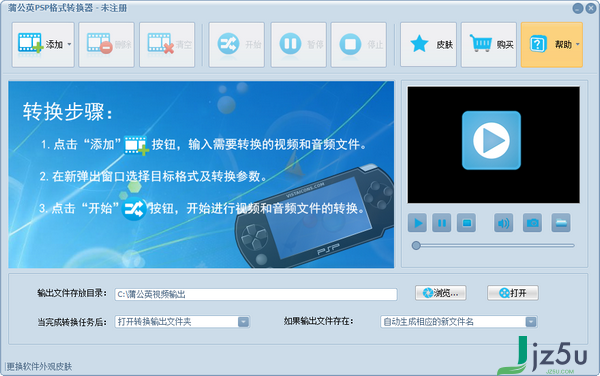Pause conversion with the 暂停 button
The height and width of the screenshot is (376, 600).
tap(298, 45)
